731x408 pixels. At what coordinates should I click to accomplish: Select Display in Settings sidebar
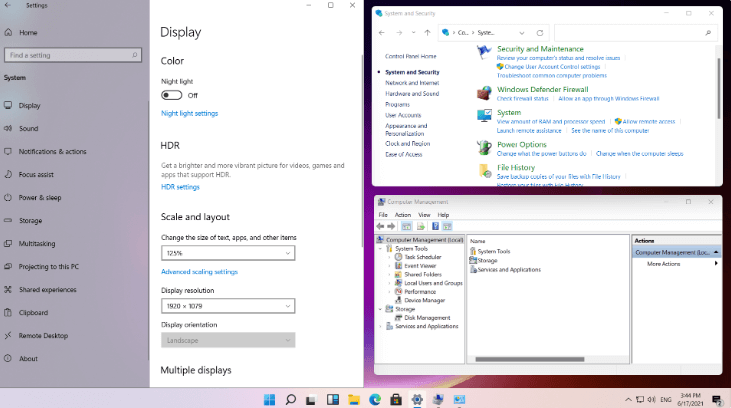point(29,105)
